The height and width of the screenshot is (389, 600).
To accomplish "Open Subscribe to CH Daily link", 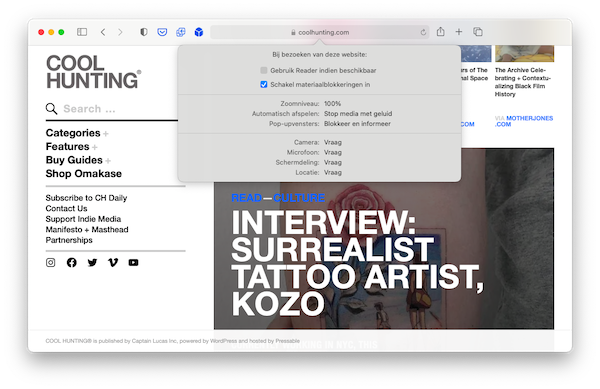I will pos(86,198).
